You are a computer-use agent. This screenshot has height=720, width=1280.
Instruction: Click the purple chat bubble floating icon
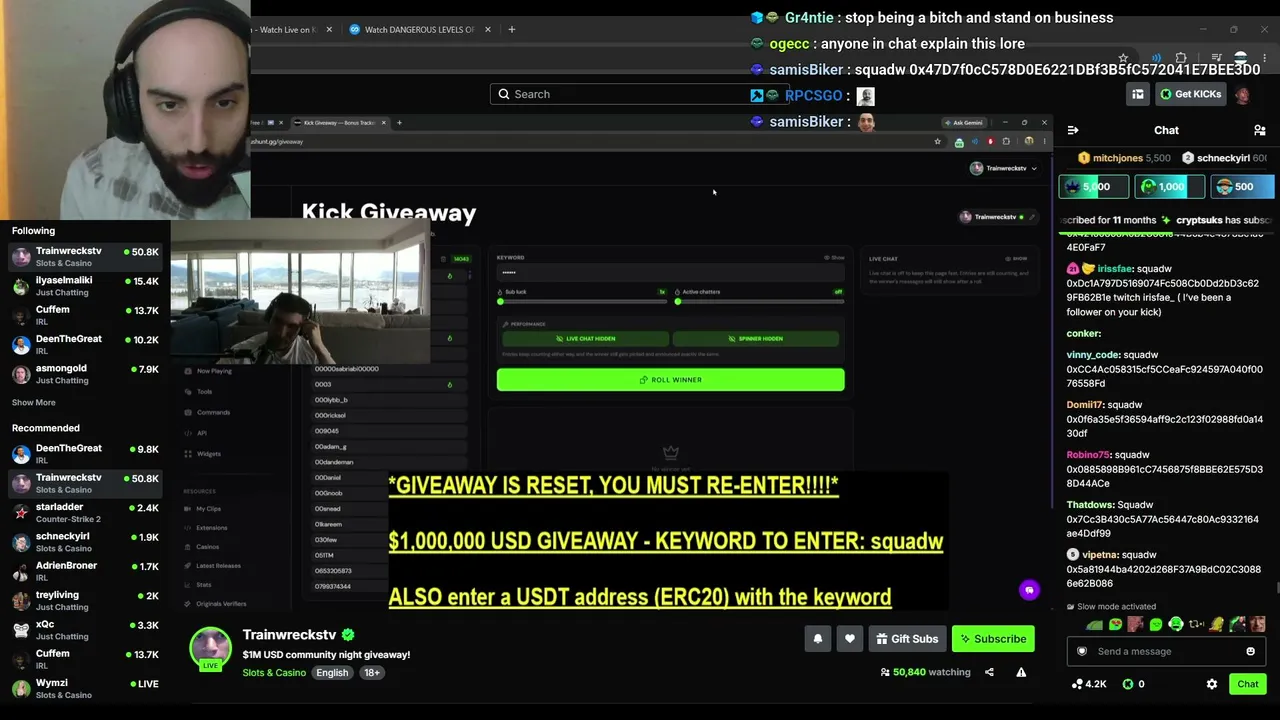tap(1029, 590)
